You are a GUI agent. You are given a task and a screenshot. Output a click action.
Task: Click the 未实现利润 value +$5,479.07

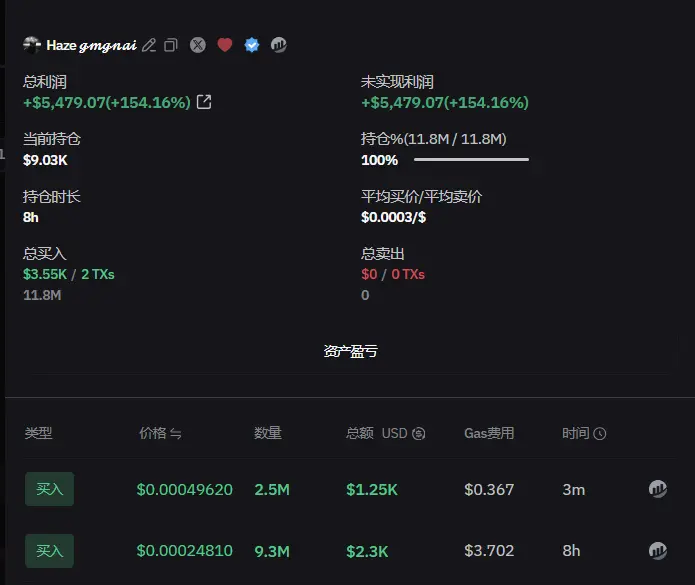point(445,102)
